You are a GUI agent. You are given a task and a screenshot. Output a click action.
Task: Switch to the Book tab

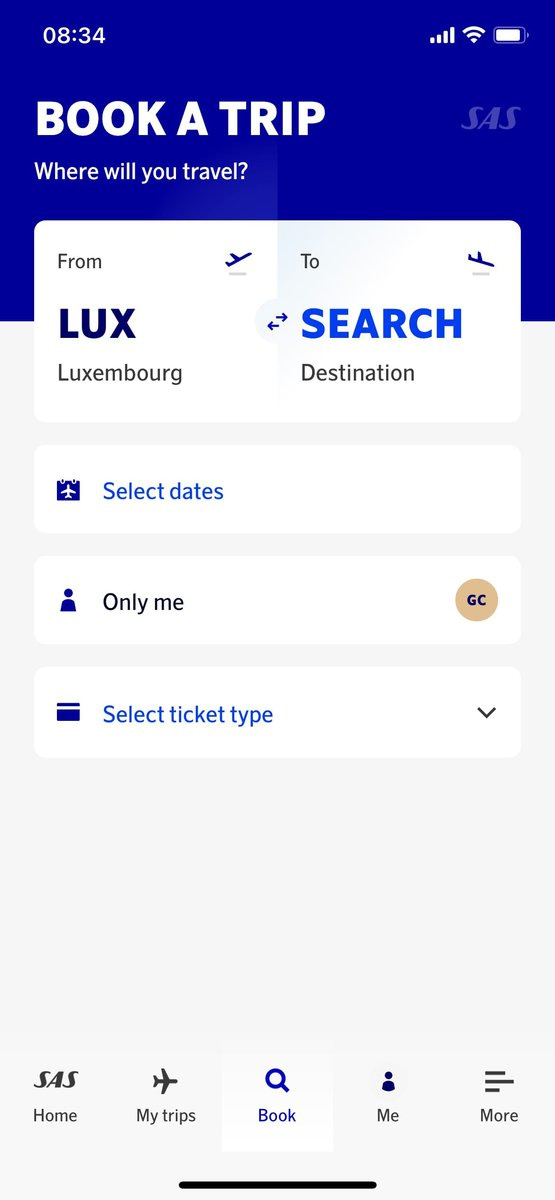click(x=277, y=1096)
